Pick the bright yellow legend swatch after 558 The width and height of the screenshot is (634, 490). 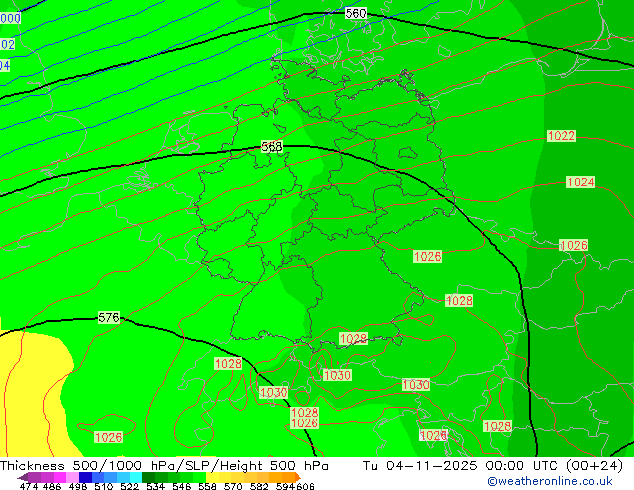click(212, 477)
